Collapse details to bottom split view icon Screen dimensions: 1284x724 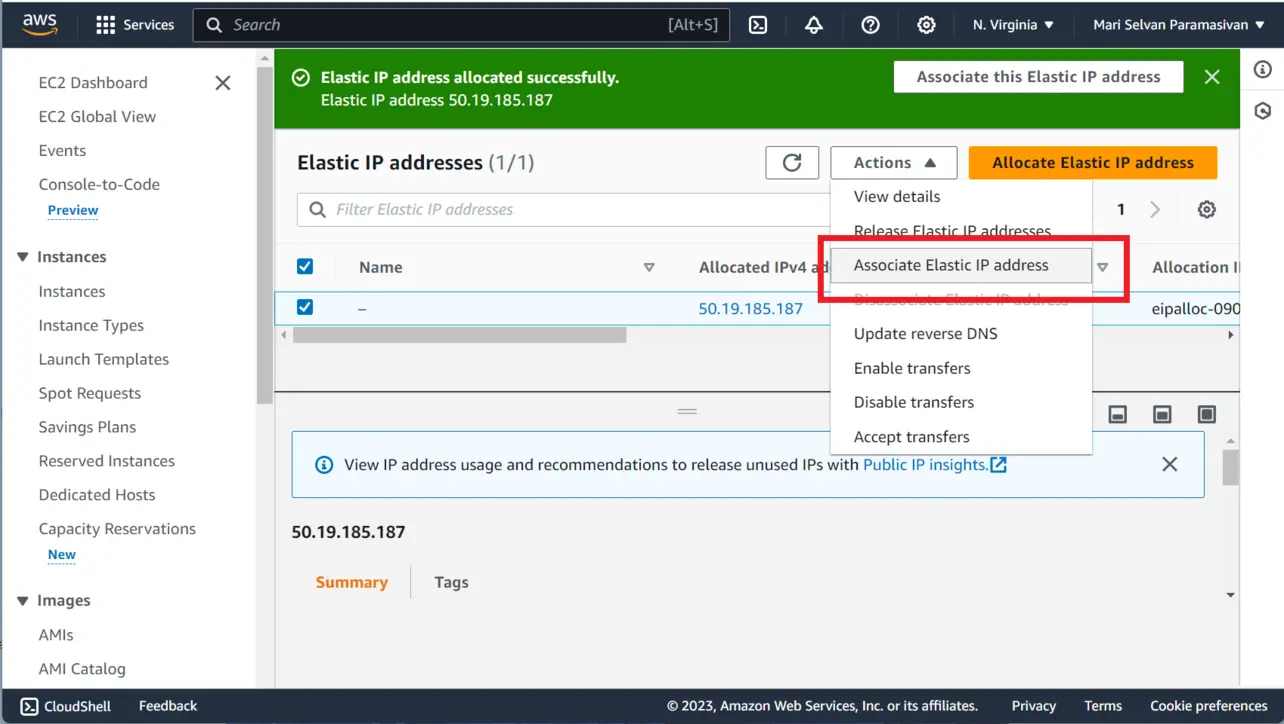(x=1118, y=414)
